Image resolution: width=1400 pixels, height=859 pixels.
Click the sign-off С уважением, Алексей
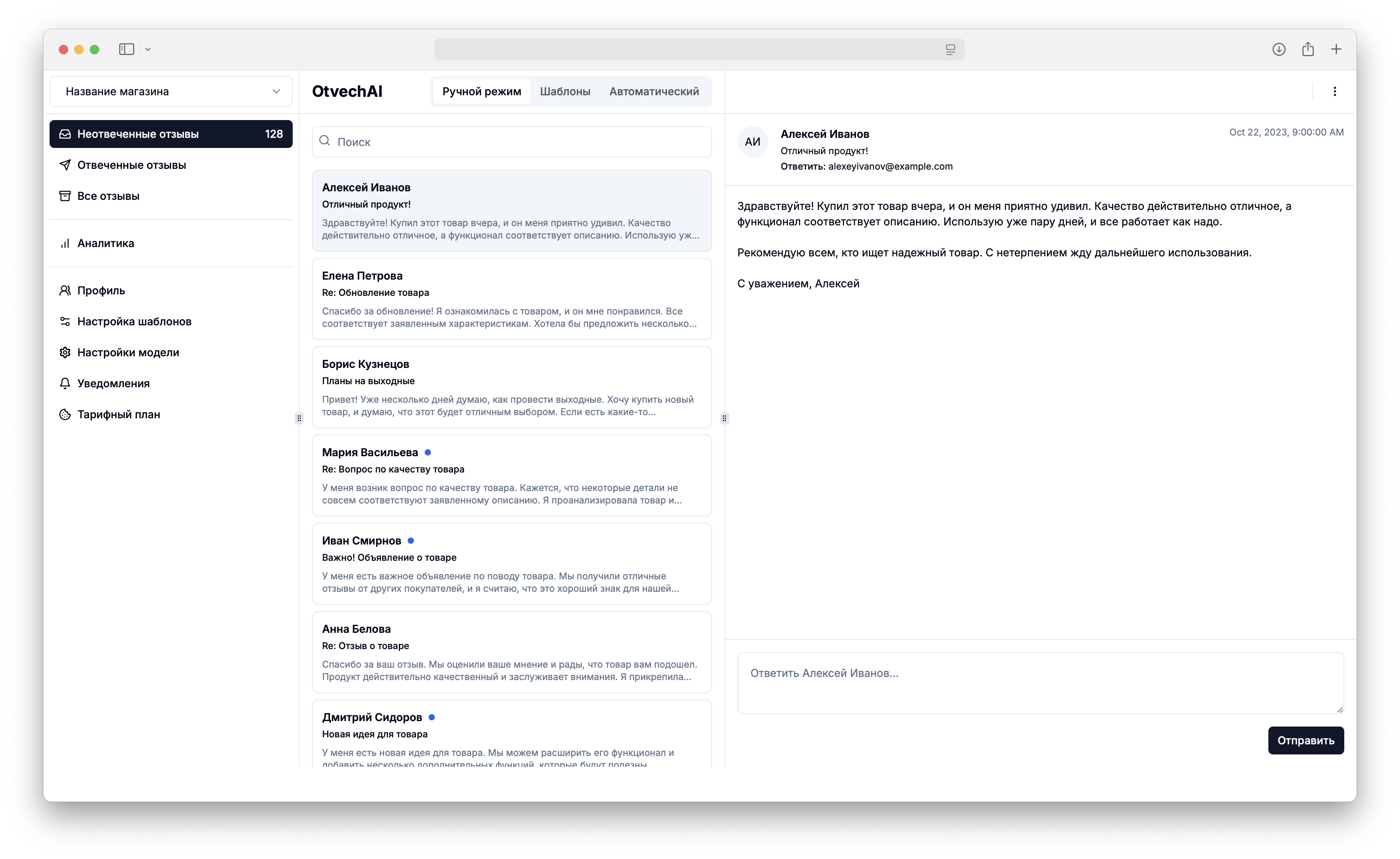pyautogui.click(x=798, y=283)
